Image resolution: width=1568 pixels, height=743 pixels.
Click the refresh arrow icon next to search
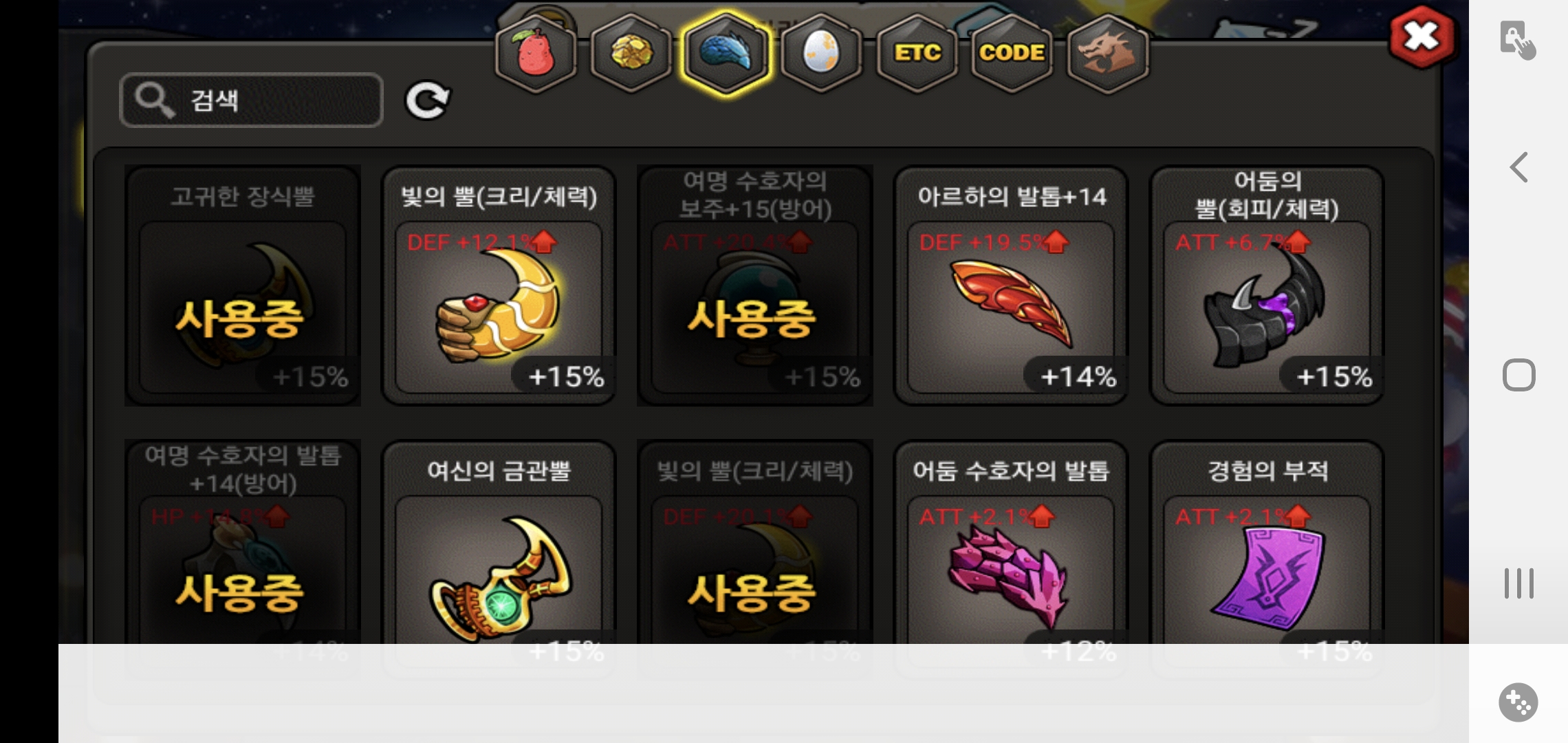point(427,101)
